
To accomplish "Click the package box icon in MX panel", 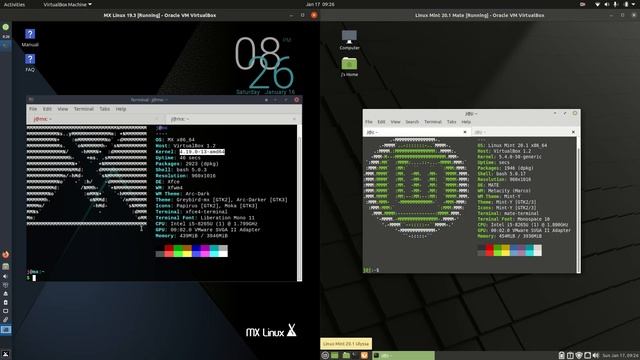I will (6, 285).
